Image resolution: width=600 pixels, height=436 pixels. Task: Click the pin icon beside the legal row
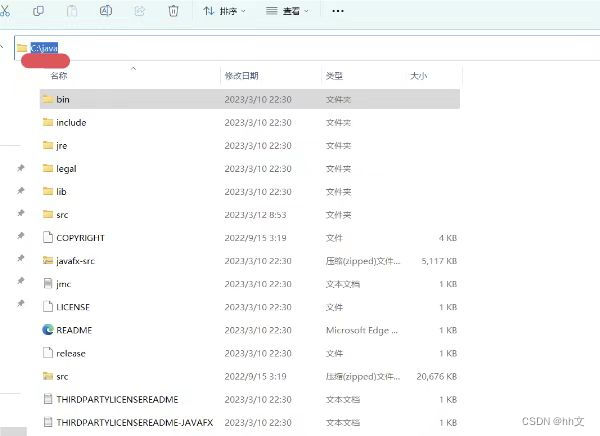pos(21,168)
